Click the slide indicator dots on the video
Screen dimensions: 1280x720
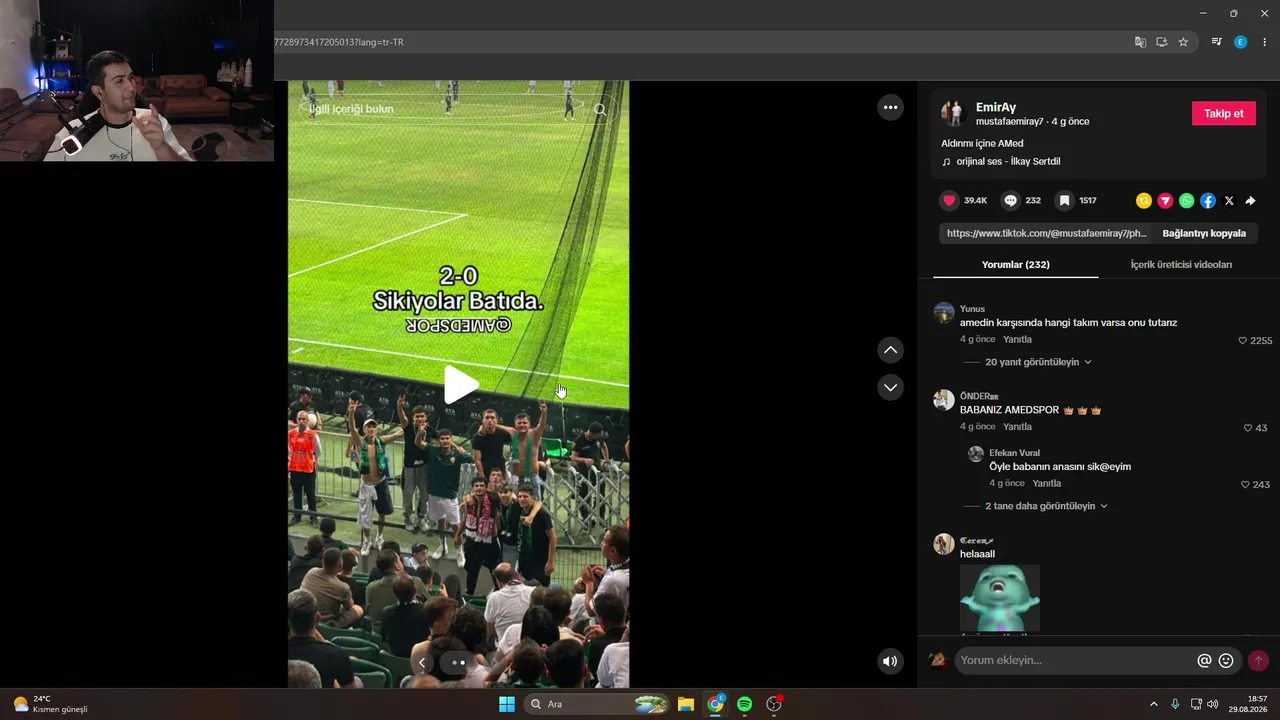[x=459, y=662]
